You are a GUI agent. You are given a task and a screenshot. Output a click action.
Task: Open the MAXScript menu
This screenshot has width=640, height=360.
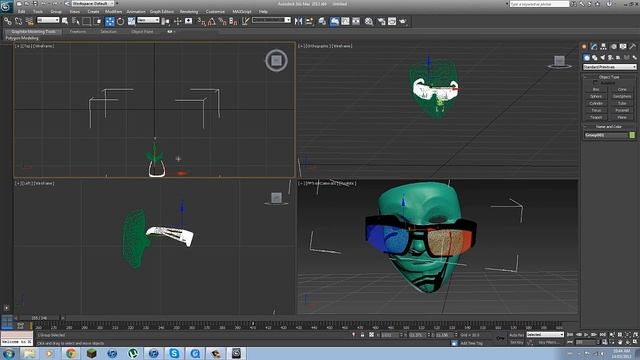pyautogui.click(x=242, y=11)
